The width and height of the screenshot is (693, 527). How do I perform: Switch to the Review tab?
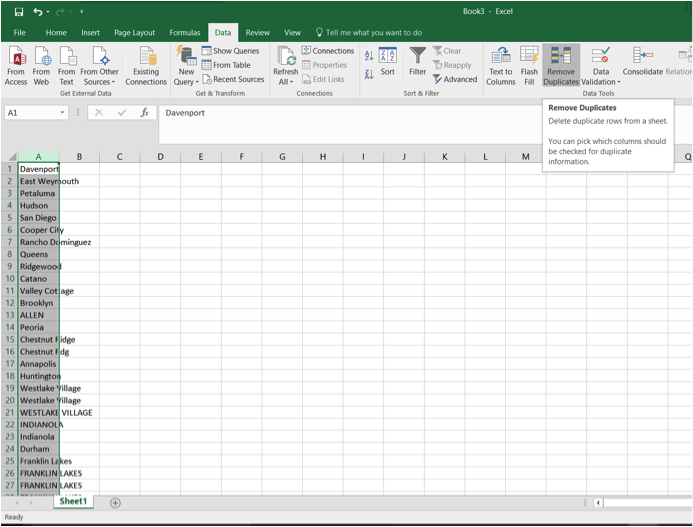(x=258, y=33)
